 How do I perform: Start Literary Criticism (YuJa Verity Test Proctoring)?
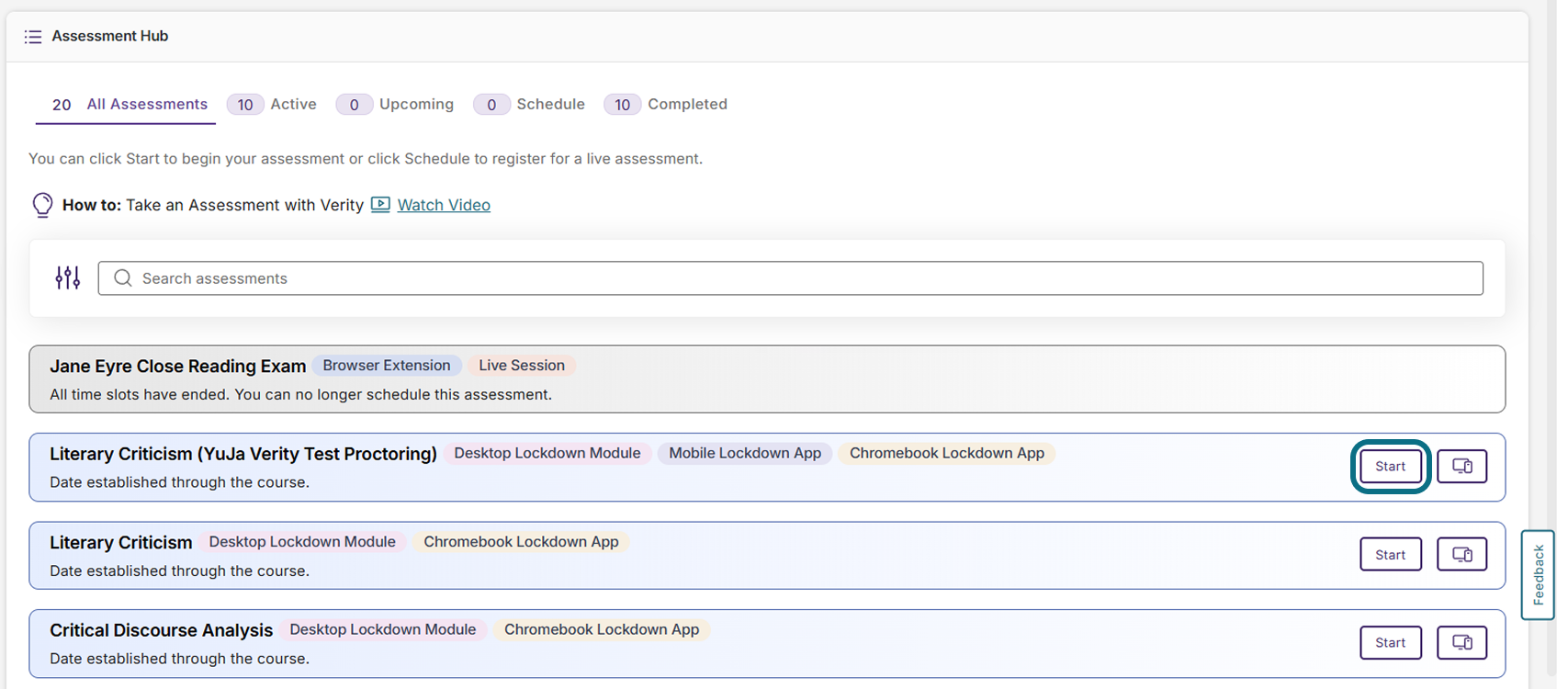click(x=1391, y=466)
